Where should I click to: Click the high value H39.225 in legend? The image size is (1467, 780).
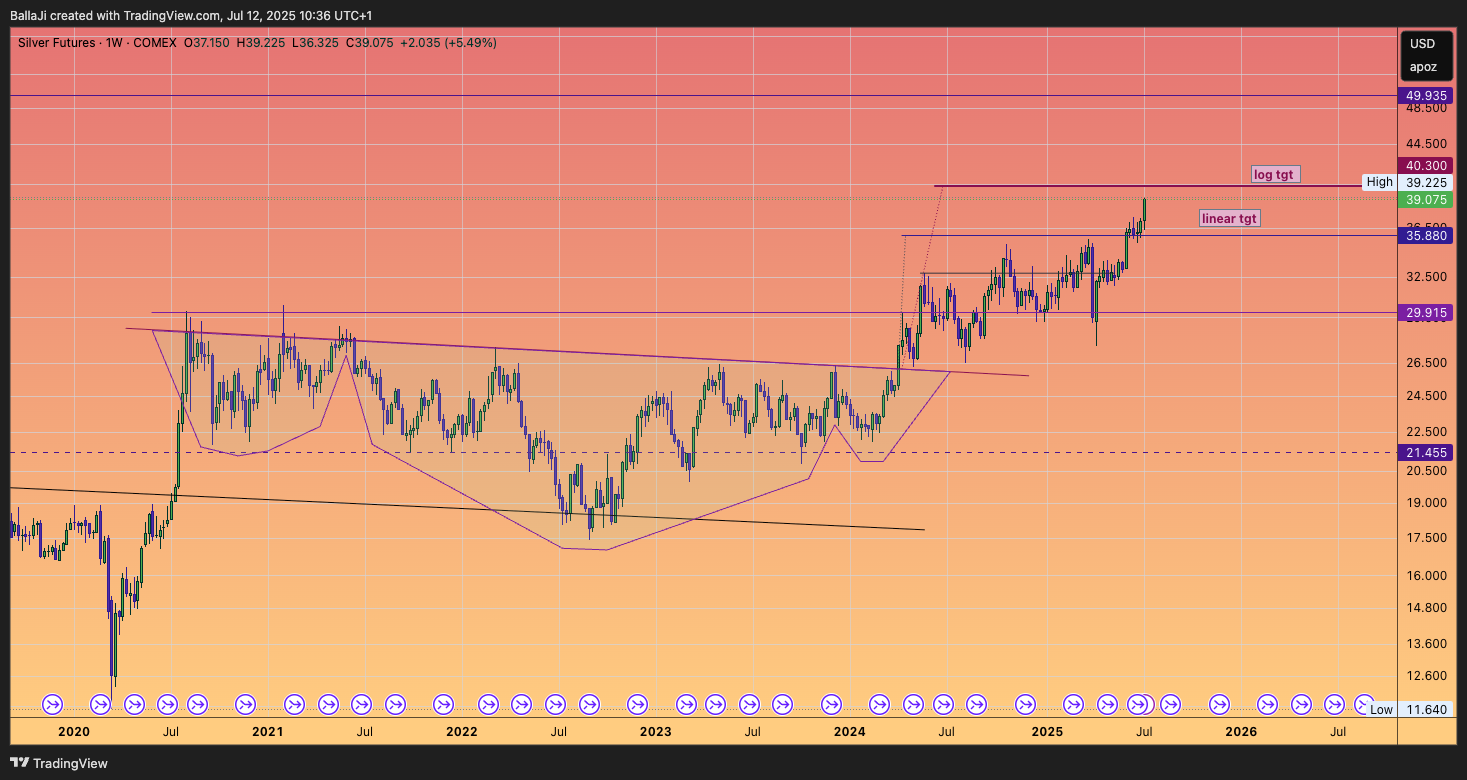260,43
